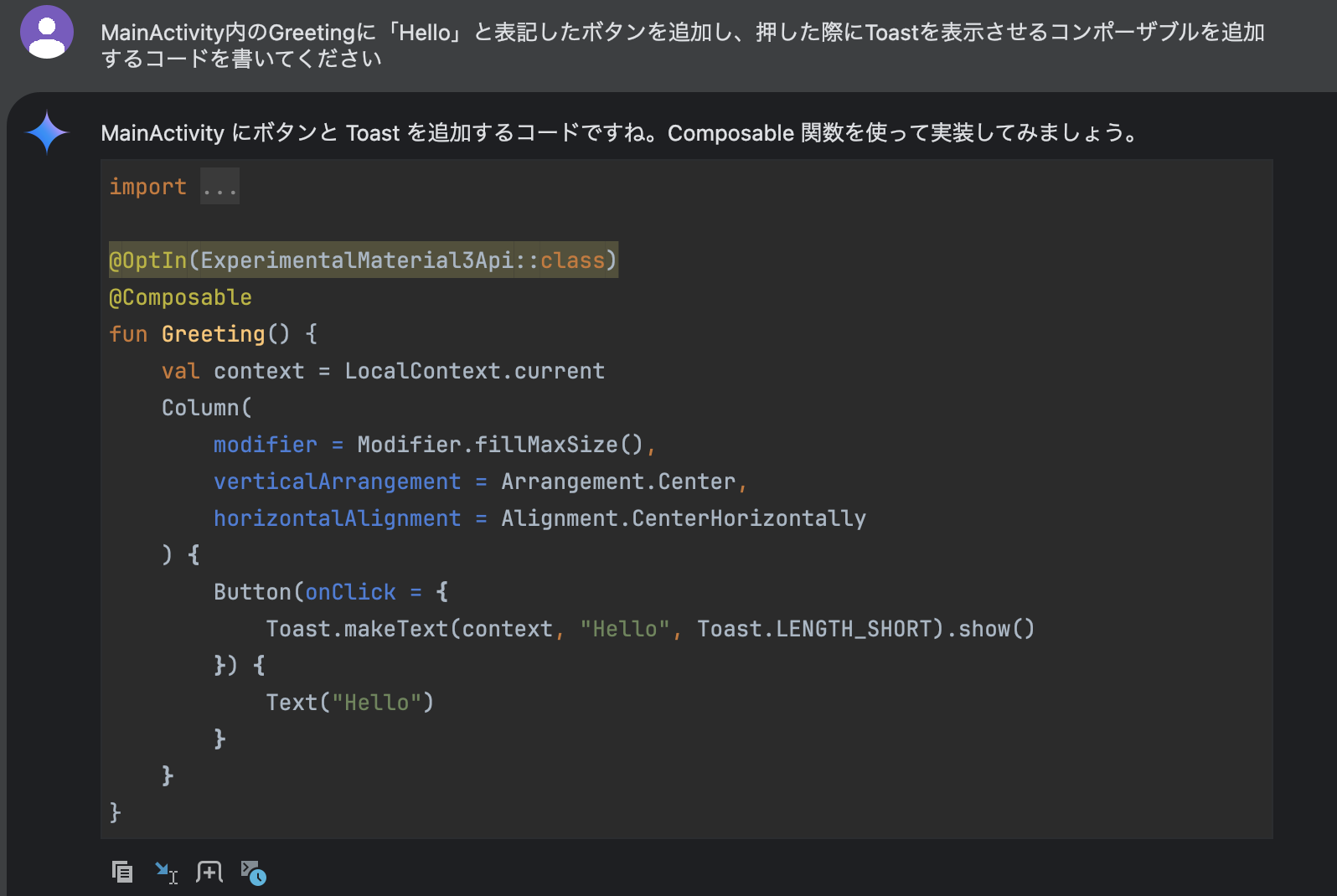Click LocalContext.current in the code
Screen dimensions: 1337x896
pos(474,371)
